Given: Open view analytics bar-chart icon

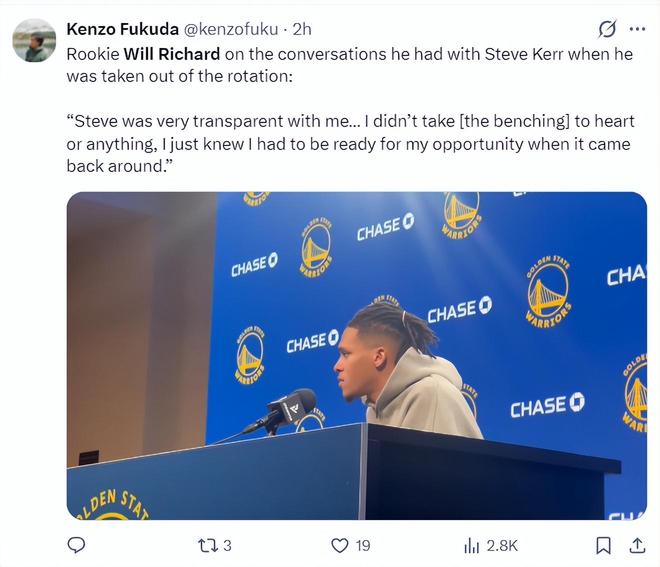Looking at the screenshot, I should (472, 545).
